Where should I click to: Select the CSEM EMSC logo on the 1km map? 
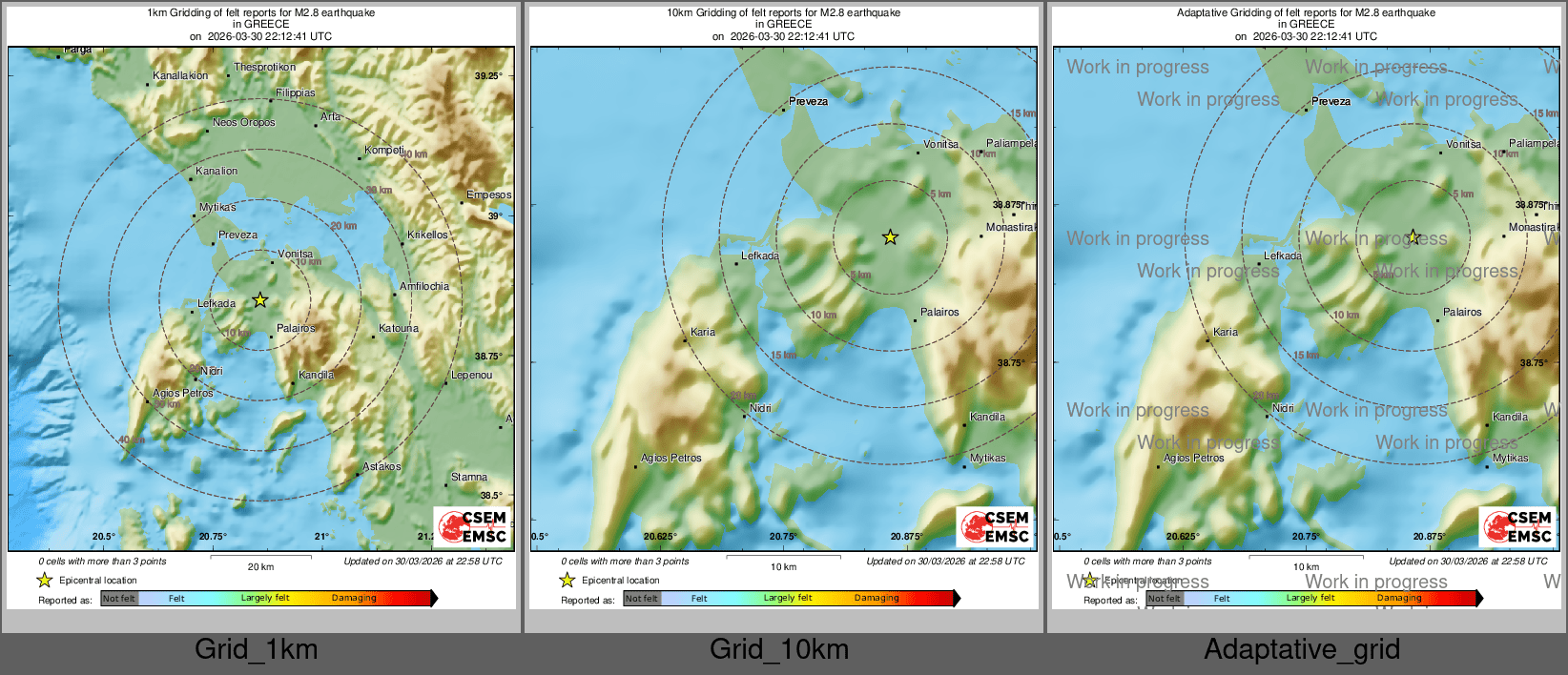click(471, 527)
